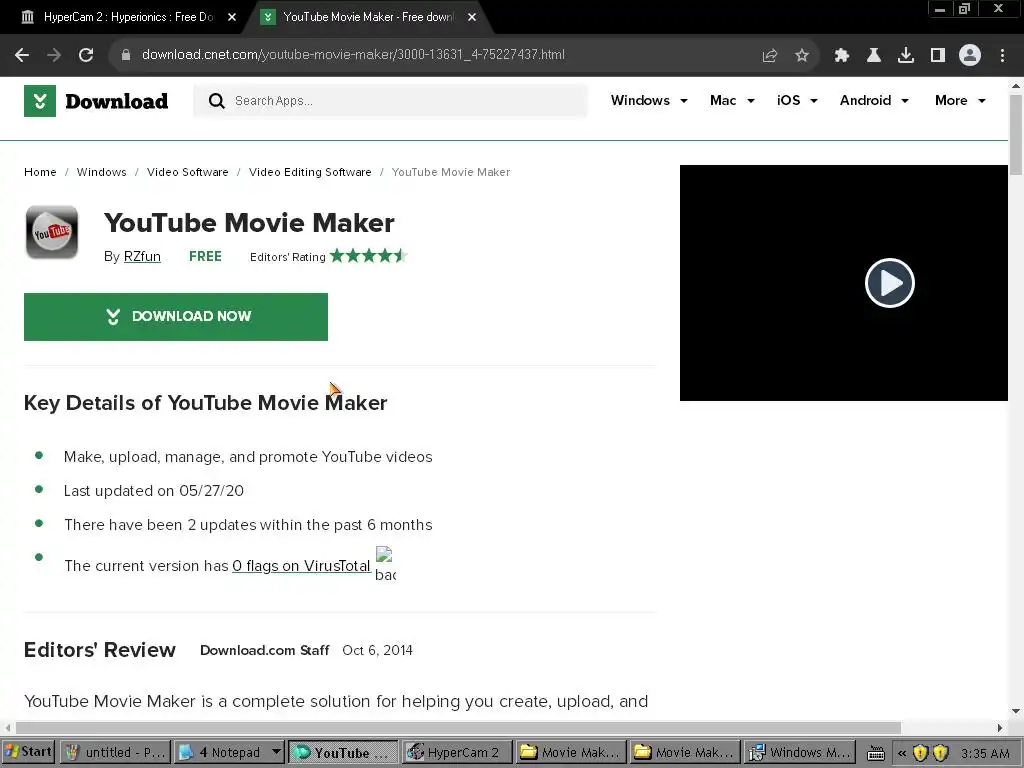
Task: Click the broken badge image after VirusTotal
Action: tap(385, 564)
